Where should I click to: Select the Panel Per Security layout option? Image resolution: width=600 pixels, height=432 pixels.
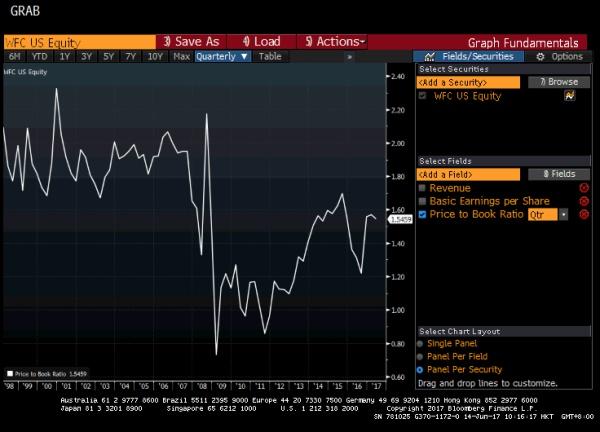click(x=420, y=370)
